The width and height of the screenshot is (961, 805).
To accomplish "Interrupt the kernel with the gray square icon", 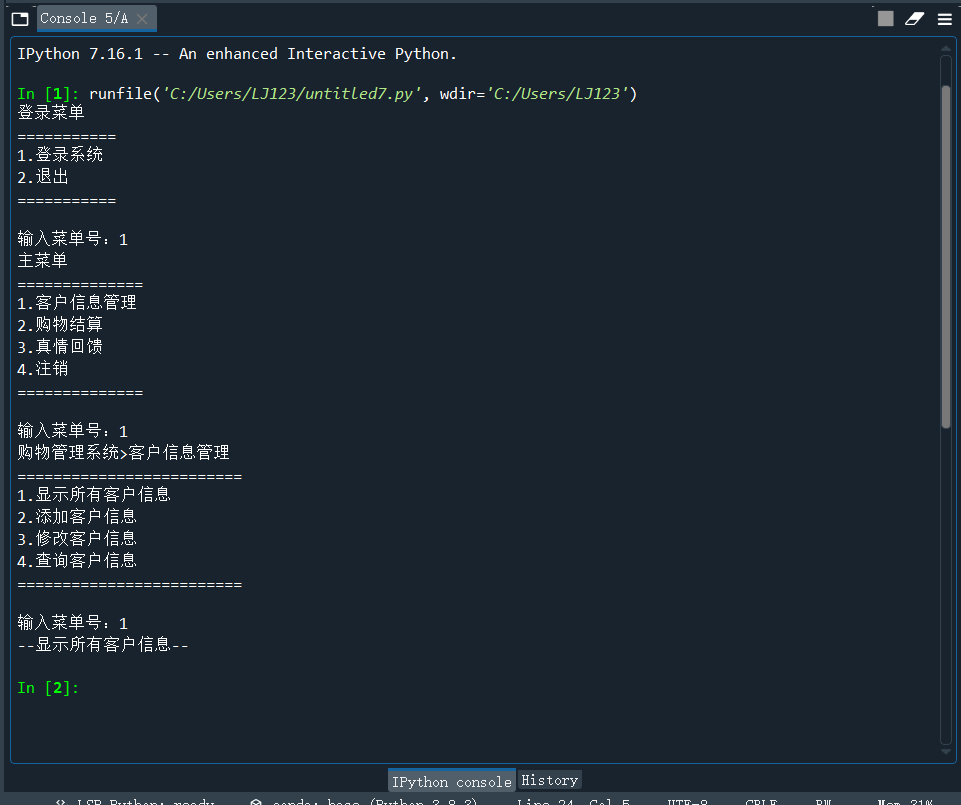I will click(885, 17).
